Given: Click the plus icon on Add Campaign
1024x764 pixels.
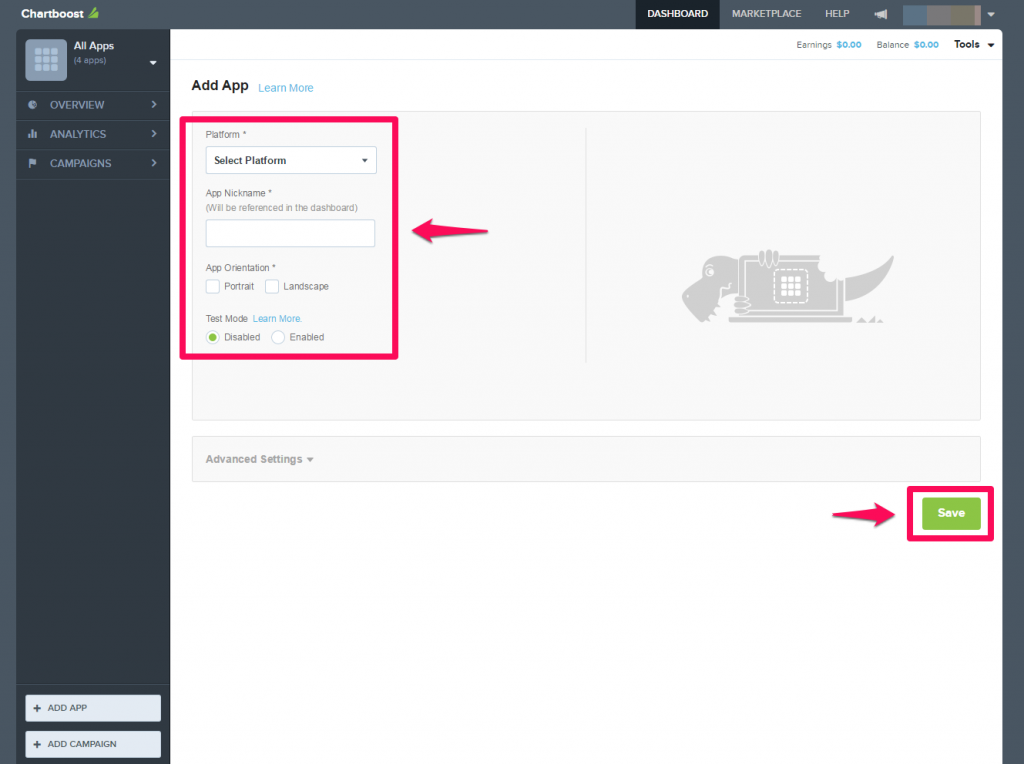Looking at the screenshot, I should coord(36,744).
